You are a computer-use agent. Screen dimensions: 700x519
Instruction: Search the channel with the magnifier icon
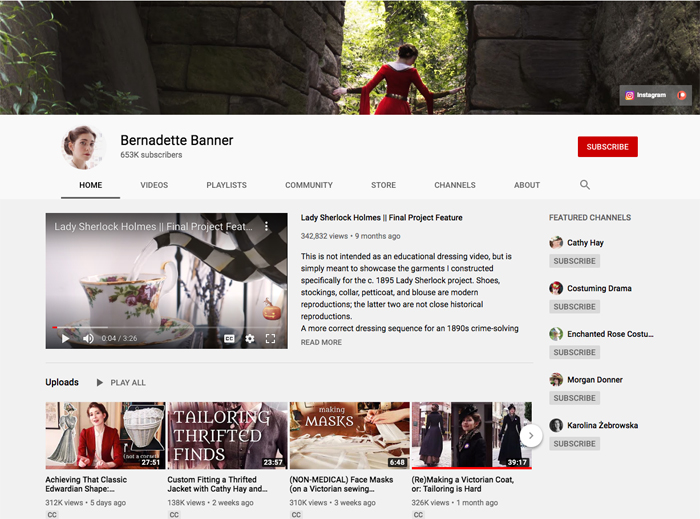point(585,185)
